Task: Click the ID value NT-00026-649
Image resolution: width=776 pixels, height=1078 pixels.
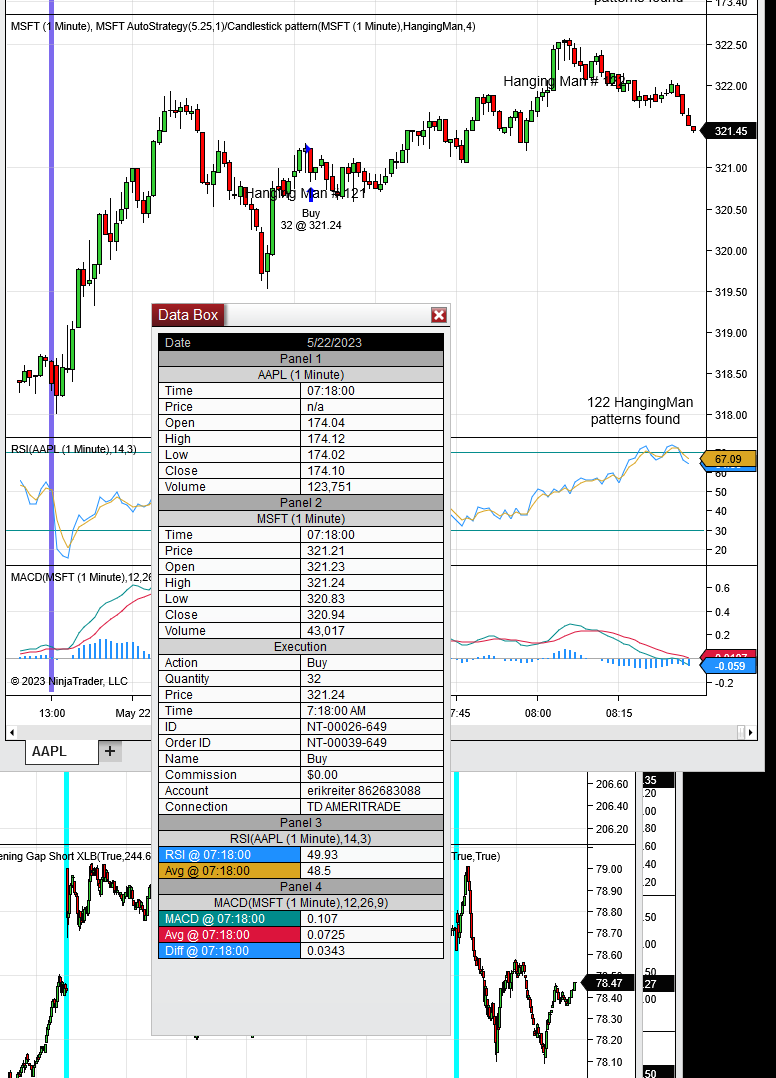Action: point(346,726)
